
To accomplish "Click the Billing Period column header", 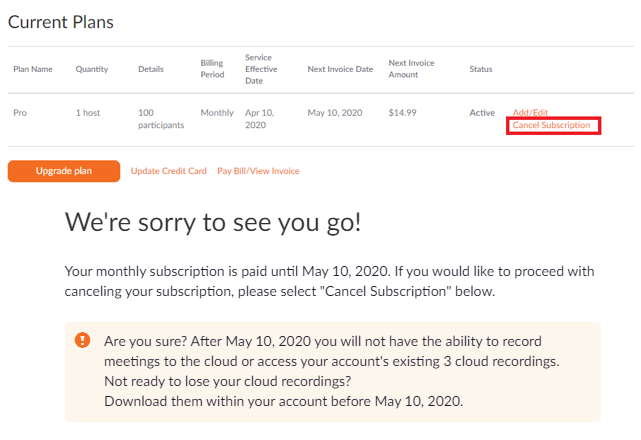I will point(211,69).
